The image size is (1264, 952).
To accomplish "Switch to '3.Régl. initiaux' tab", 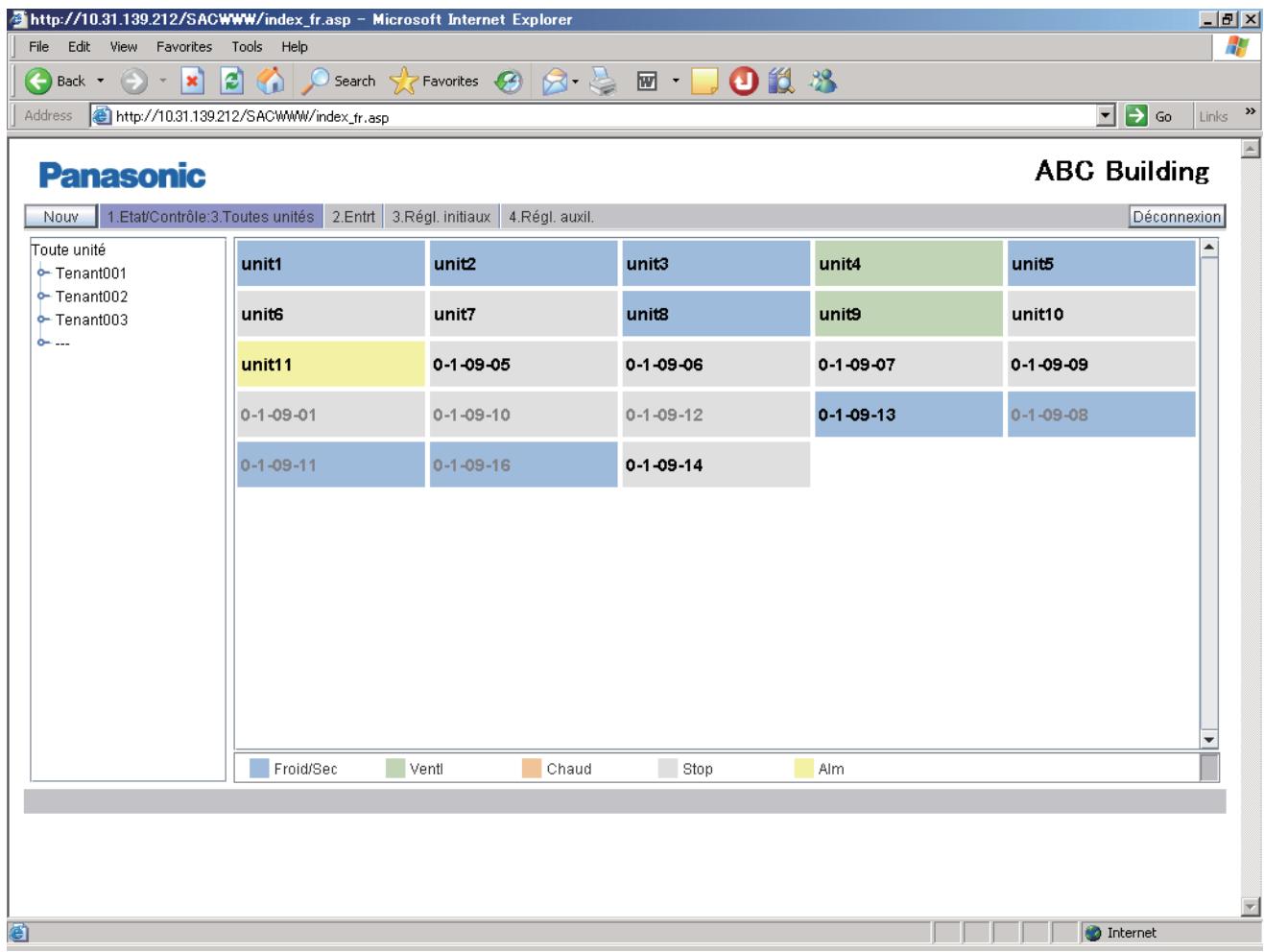I will point(441,217).
